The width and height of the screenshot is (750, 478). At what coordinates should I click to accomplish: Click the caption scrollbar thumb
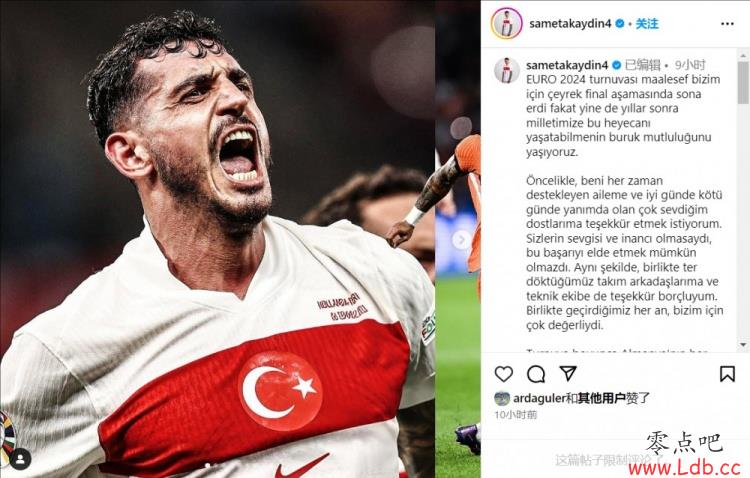coord(743,82)
